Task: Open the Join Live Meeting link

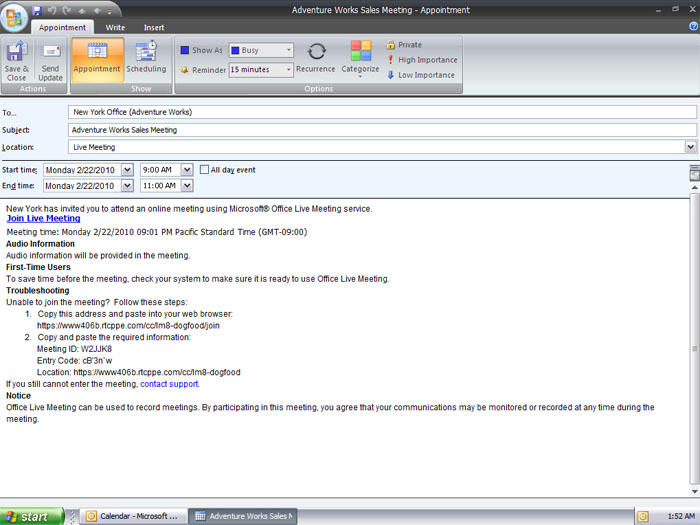Action: click(x=43, y=218)
